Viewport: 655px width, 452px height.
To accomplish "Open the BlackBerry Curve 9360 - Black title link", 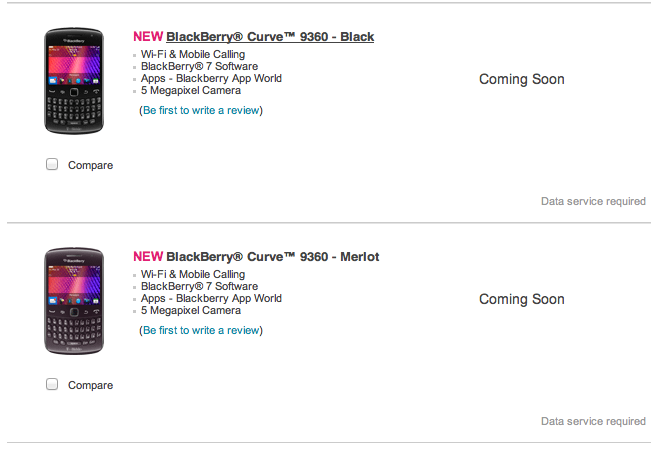I will (x=270, y=37).
